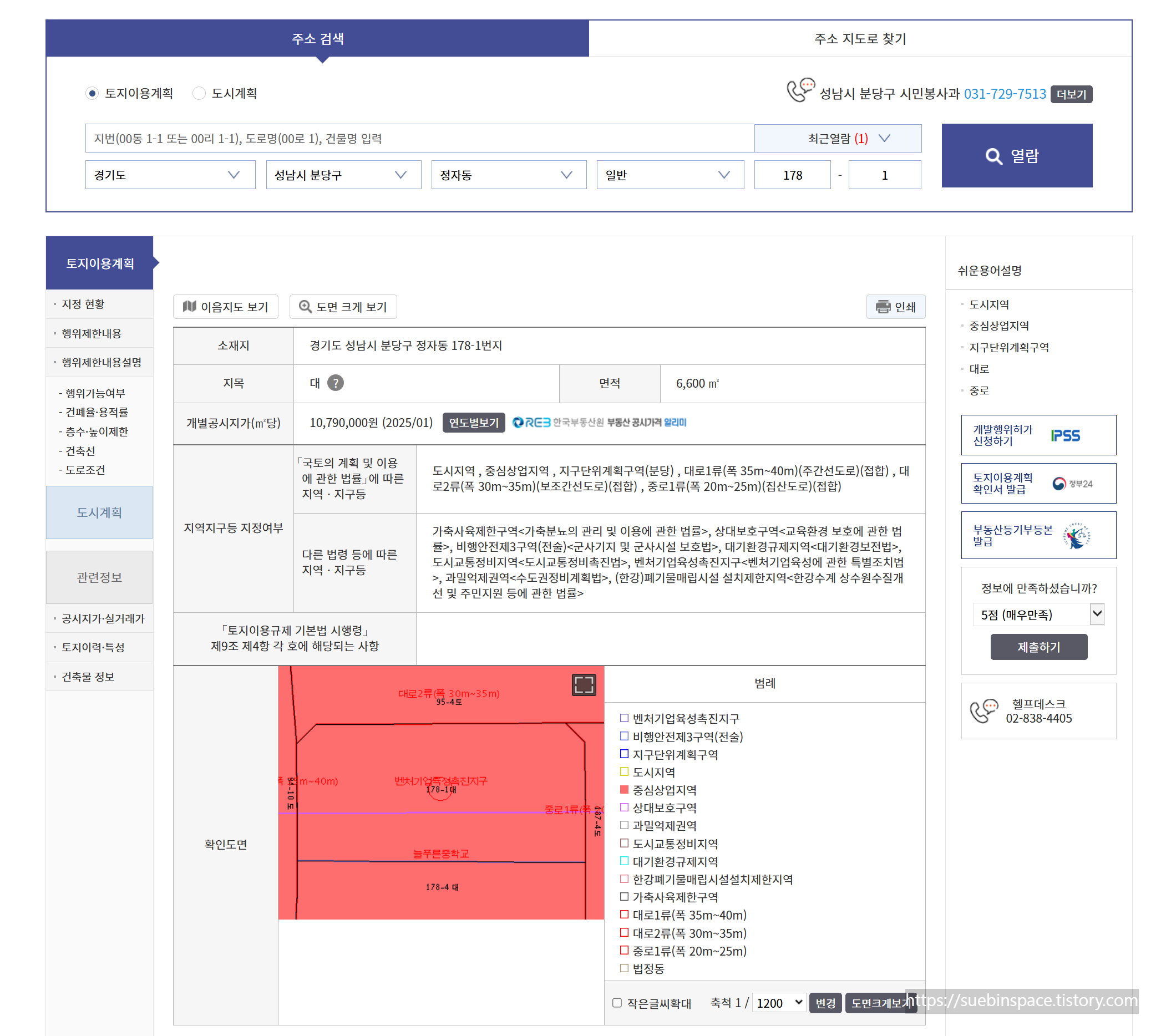Open the 축척 1200 scale dropdown

(778, 1002)
